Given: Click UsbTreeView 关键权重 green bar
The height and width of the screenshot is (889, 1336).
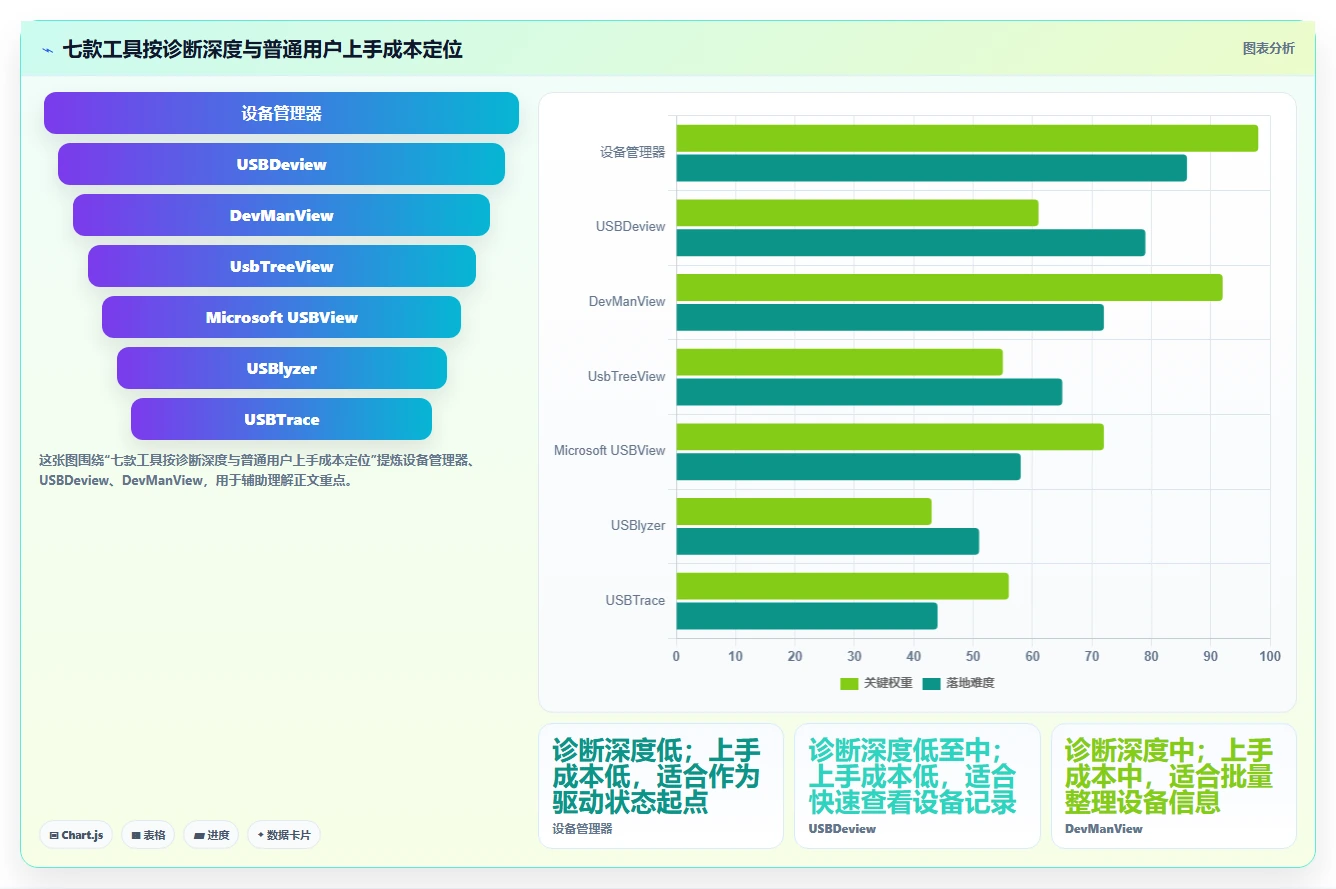Looking at the screenshot, I should [x=840, y=362].
